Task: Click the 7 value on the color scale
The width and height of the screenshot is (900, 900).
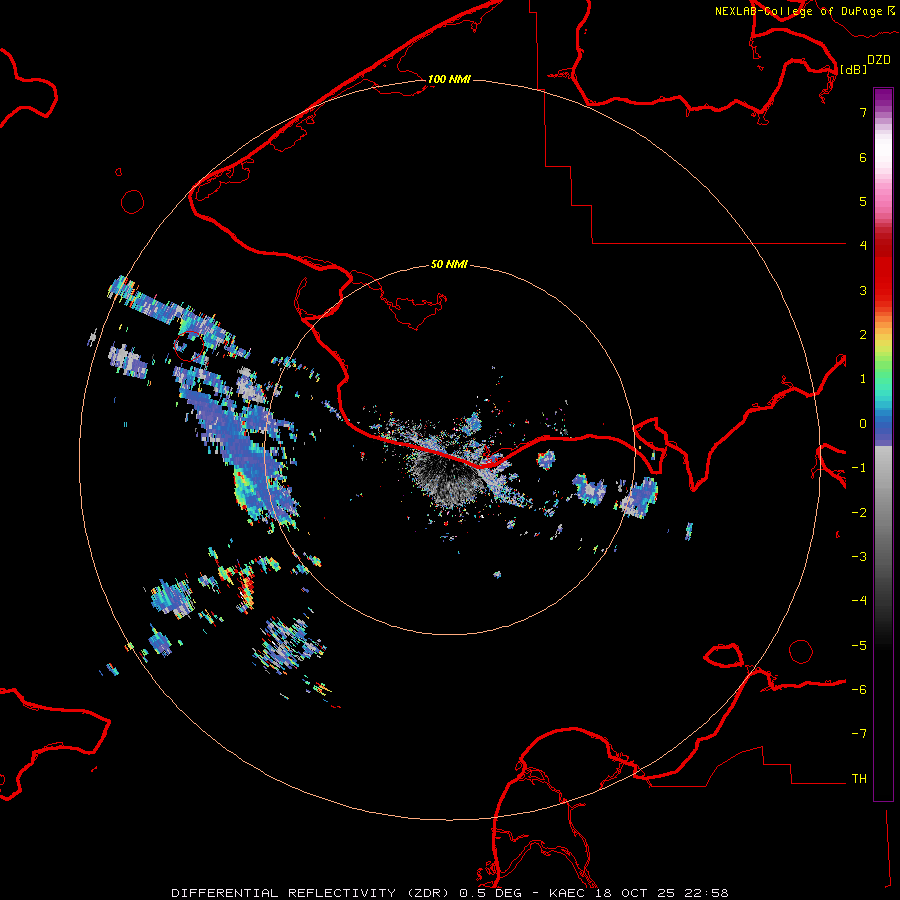Action: (863, 112)
